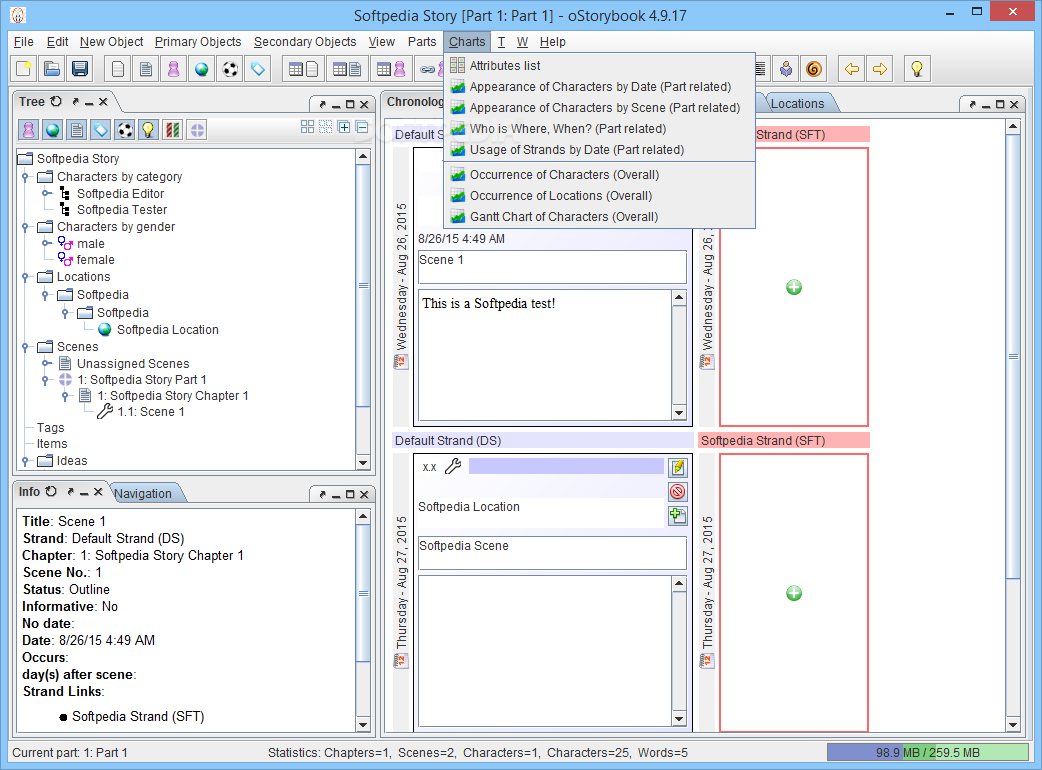Expand the Ideas tree node
The width and height of the screenshot is (1042, 770).
tap(25, 460)
